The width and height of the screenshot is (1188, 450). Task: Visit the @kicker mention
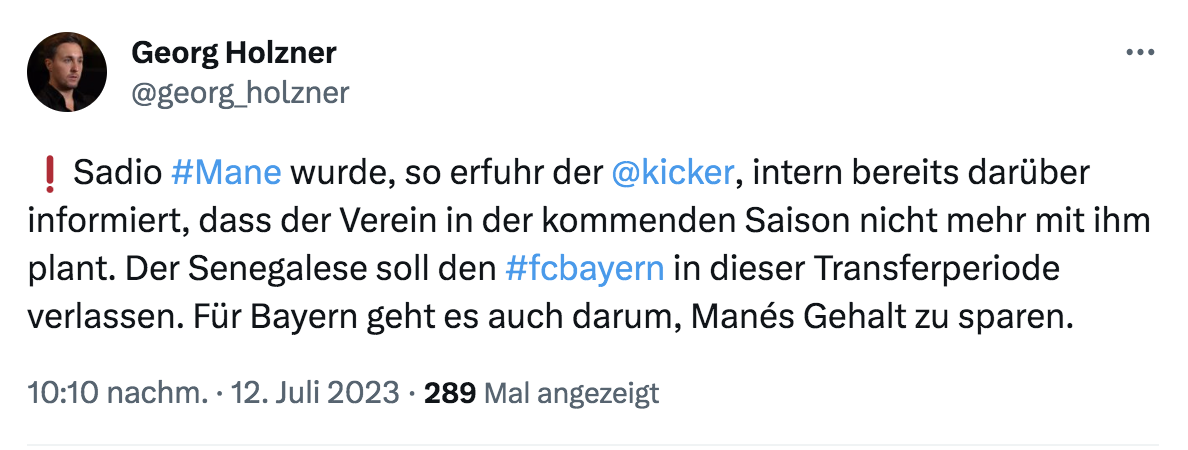point(673,173)
